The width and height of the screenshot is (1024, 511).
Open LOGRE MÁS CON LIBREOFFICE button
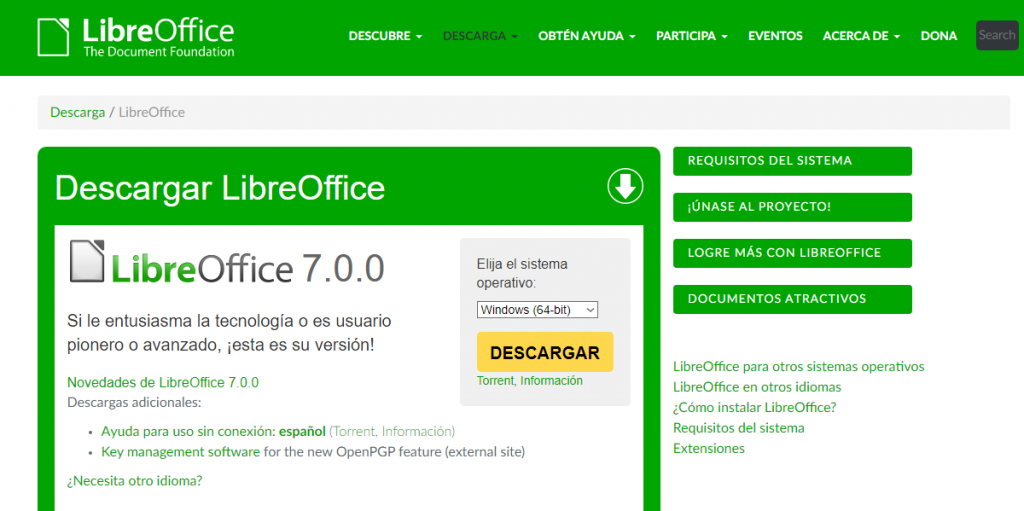(792, 253)
